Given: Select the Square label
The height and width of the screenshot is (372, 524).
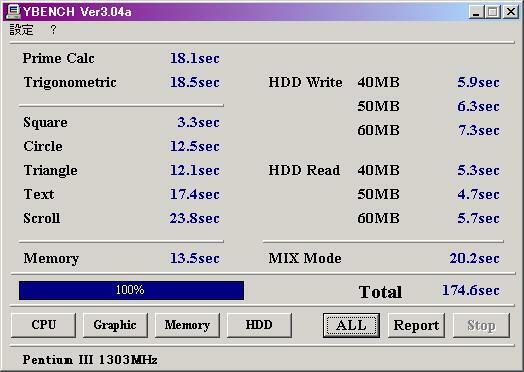Looking at the screenshot, I should (x=45, y=123).
